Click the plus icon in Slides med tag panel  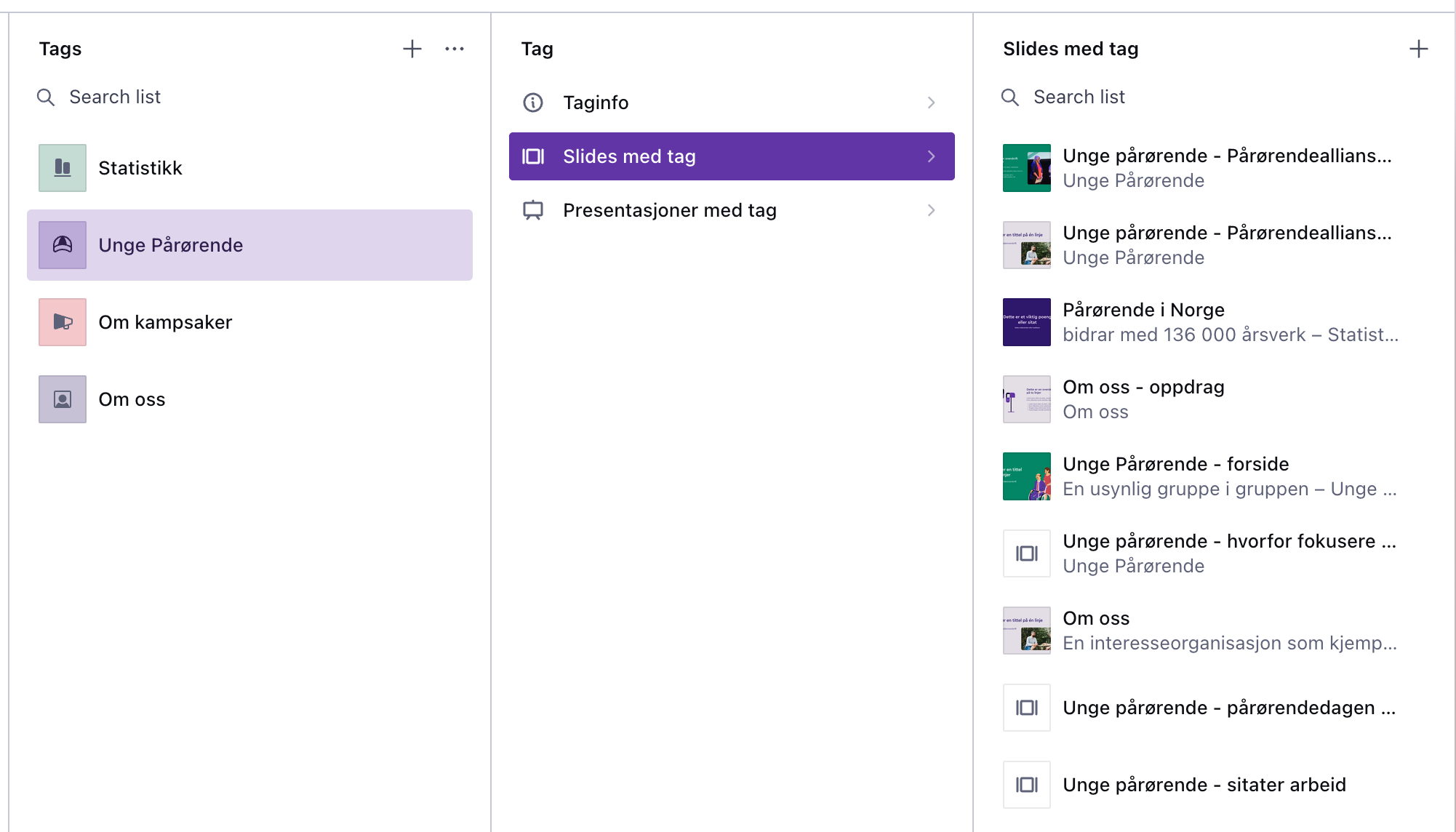1418,49
